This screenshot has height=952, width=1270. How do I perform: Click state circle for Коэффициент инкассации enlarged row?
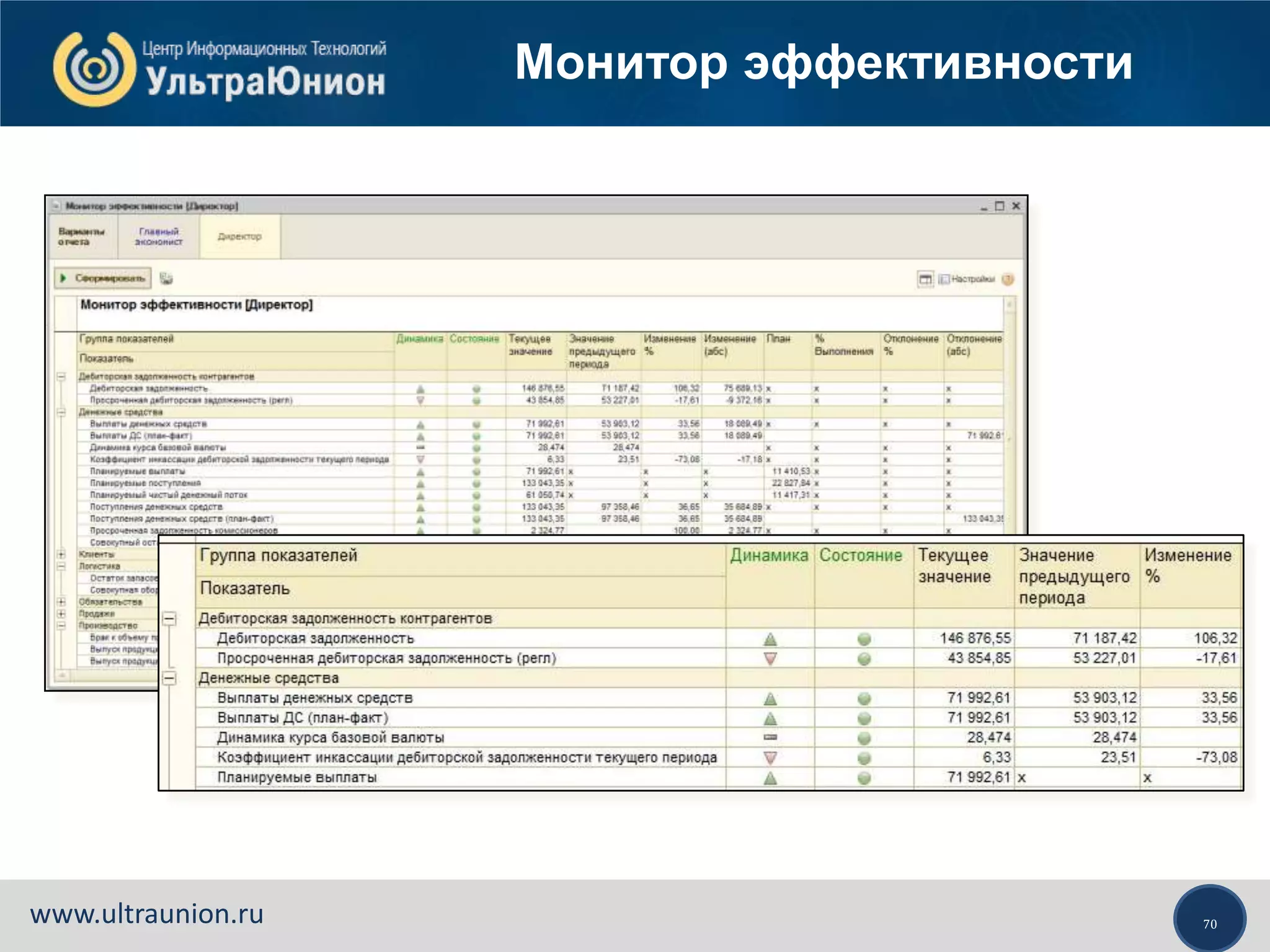tap(864, 758)
